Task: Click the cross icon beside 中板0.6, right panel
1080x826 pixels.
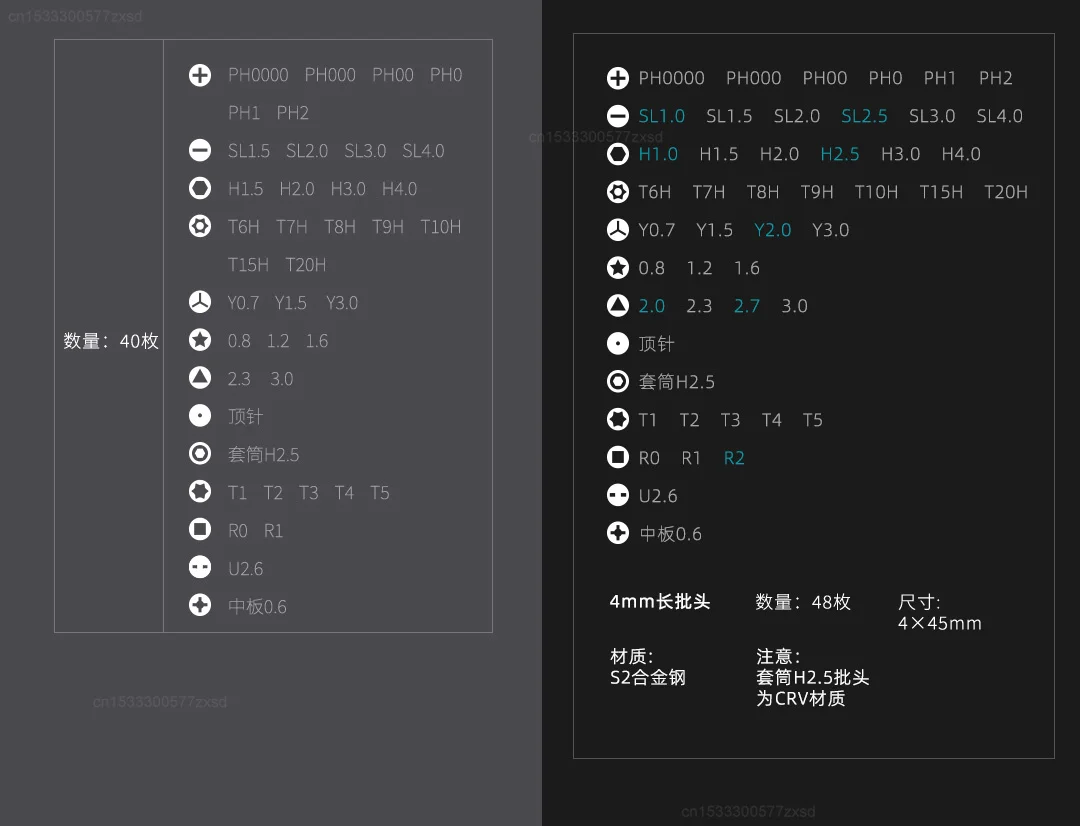Action: pyautogui.click(x=618, y=533)
